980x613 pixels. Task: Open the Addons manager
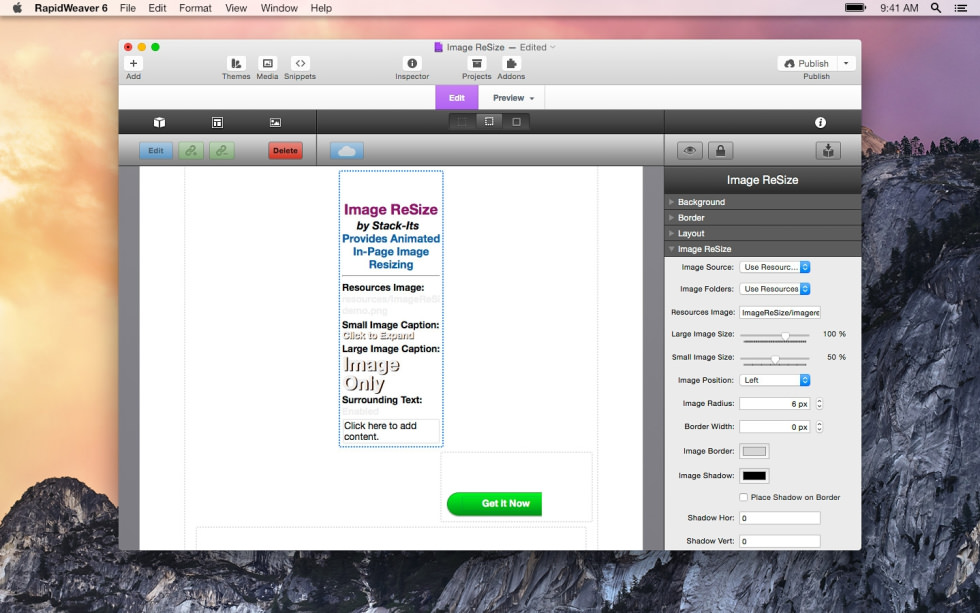click(x=511, y=63)
